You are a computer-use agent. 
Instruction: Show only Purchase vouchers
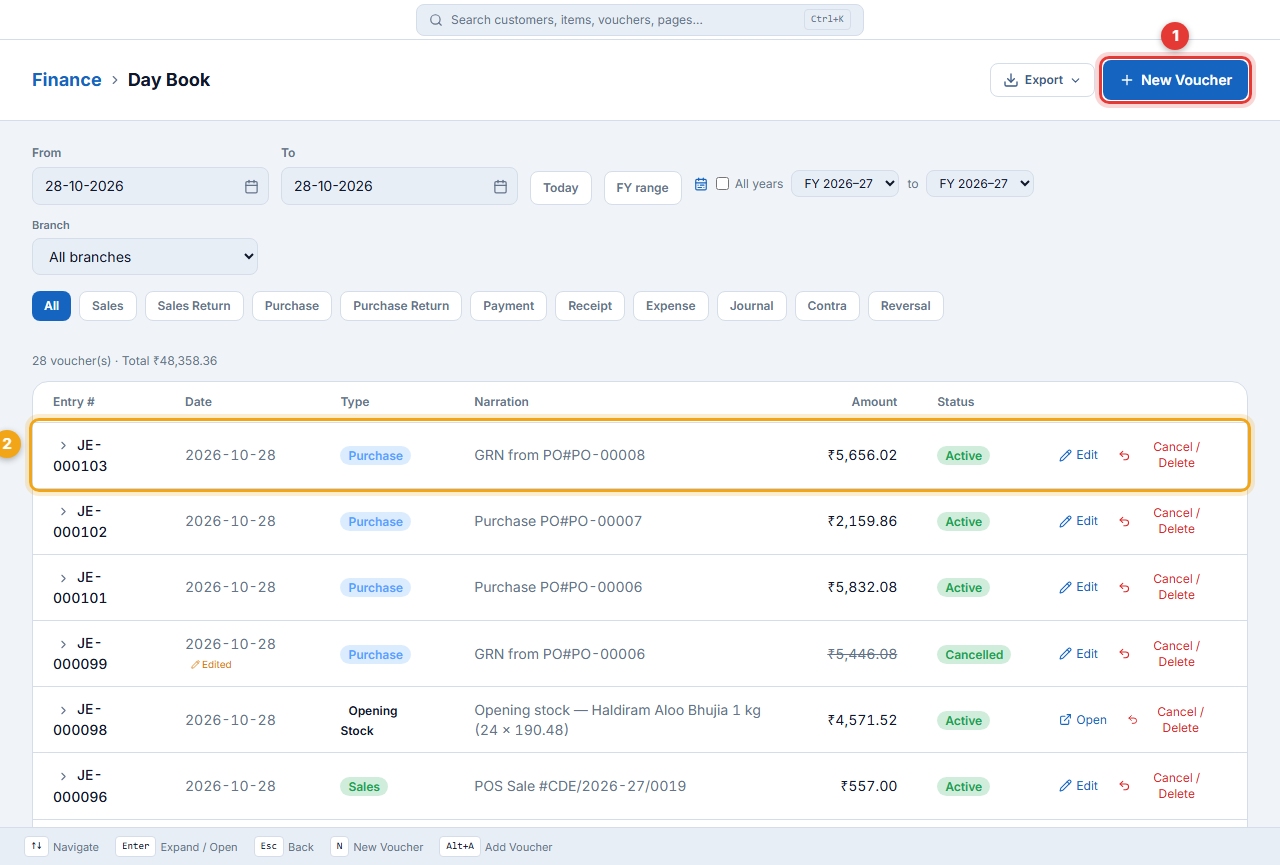[292, 306]
